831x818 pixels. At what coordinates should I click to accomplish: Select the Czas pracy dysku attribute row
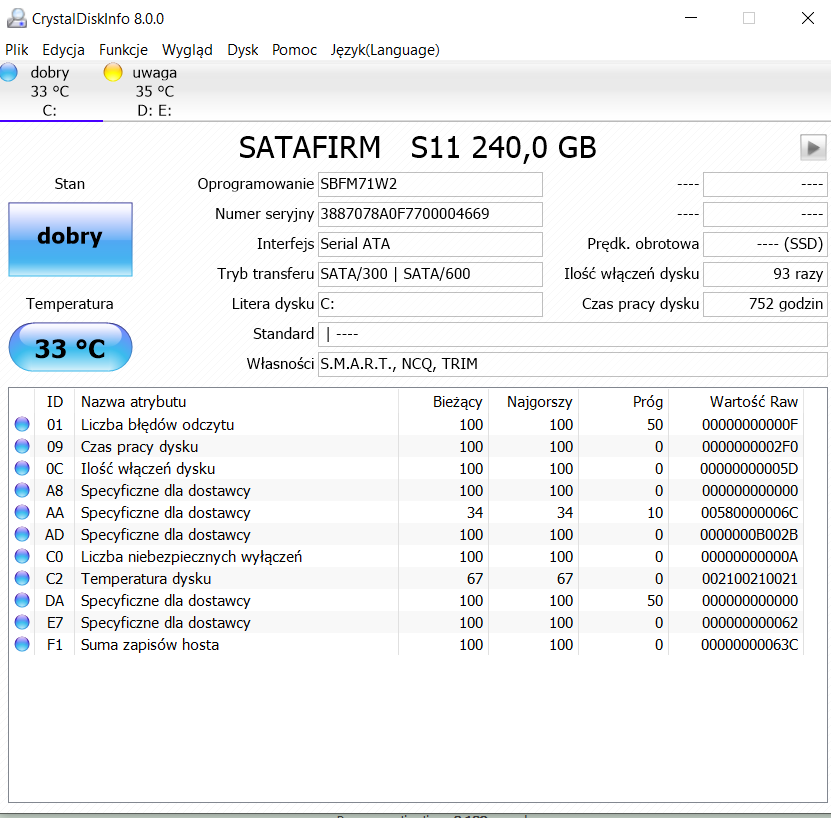(406, 446)
